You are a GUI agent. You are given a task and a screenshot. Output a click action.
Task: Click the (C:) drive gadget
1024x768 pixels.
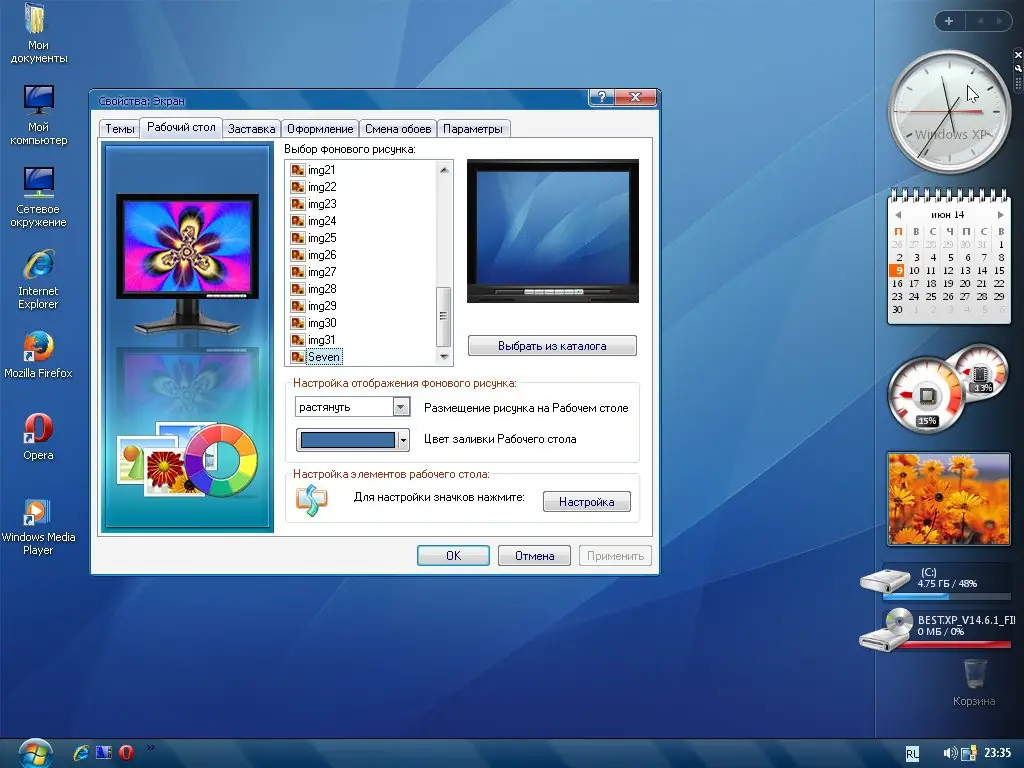pyautogui.click(x=937, y=581)
